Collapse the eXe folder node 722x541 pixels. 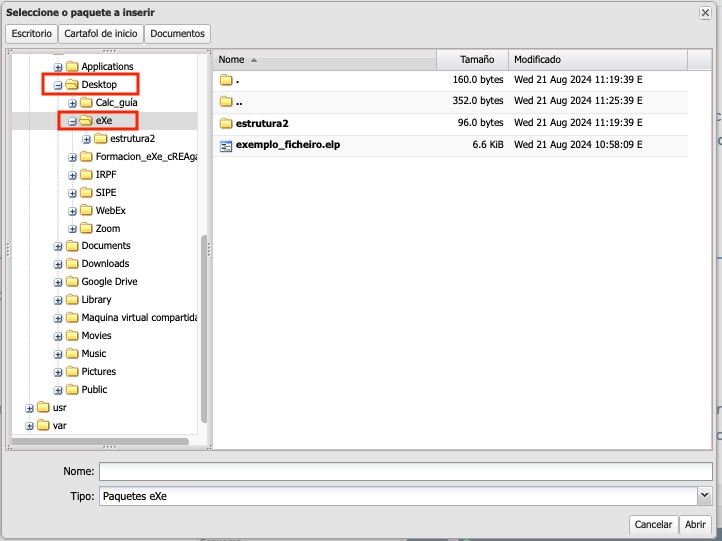(73, 121)
